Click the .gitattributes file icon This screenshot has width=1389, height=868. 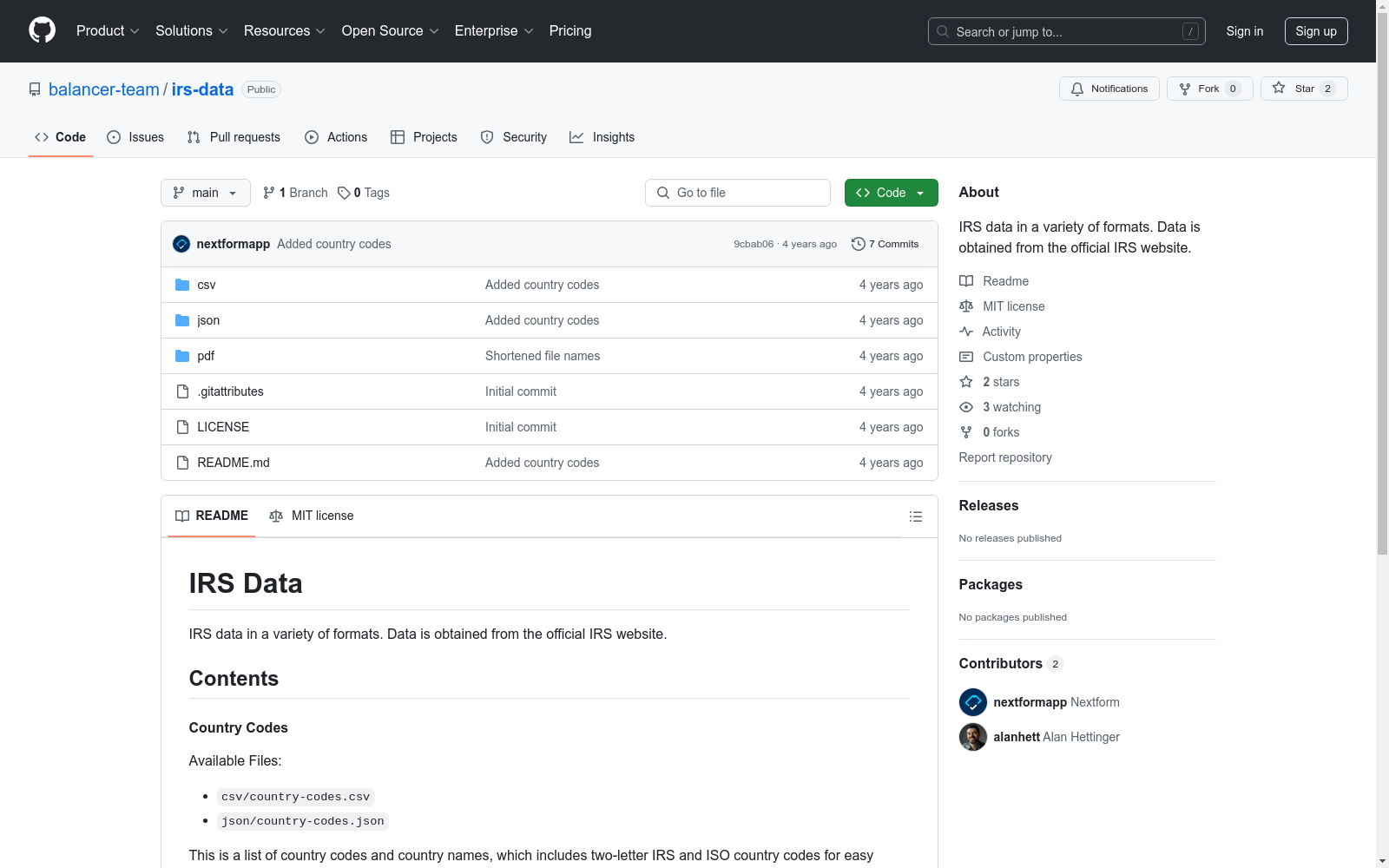point(182,391)
